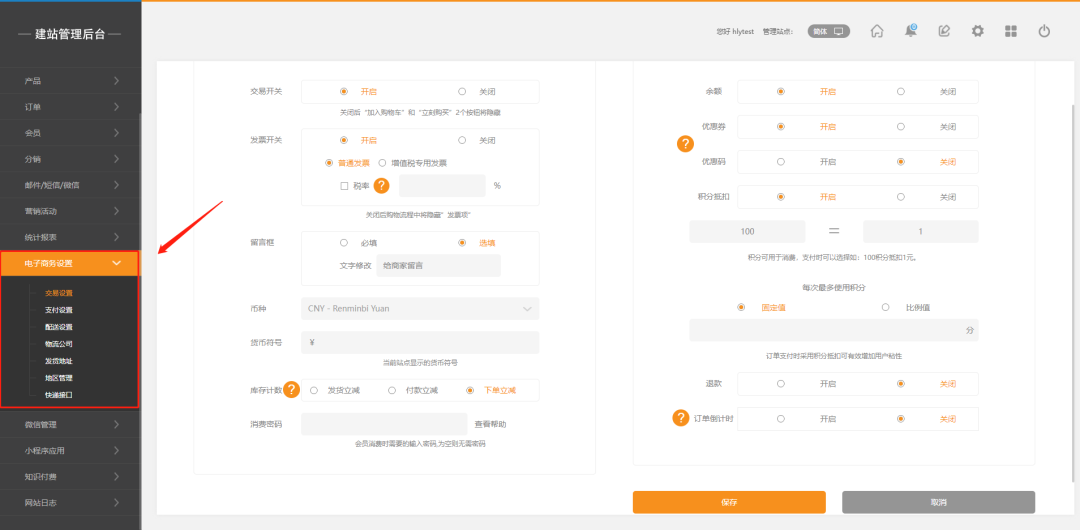This screenshot has width=1080, height=530.
Task: Click the help icon beside 库存计数
Action: [292, 389]
